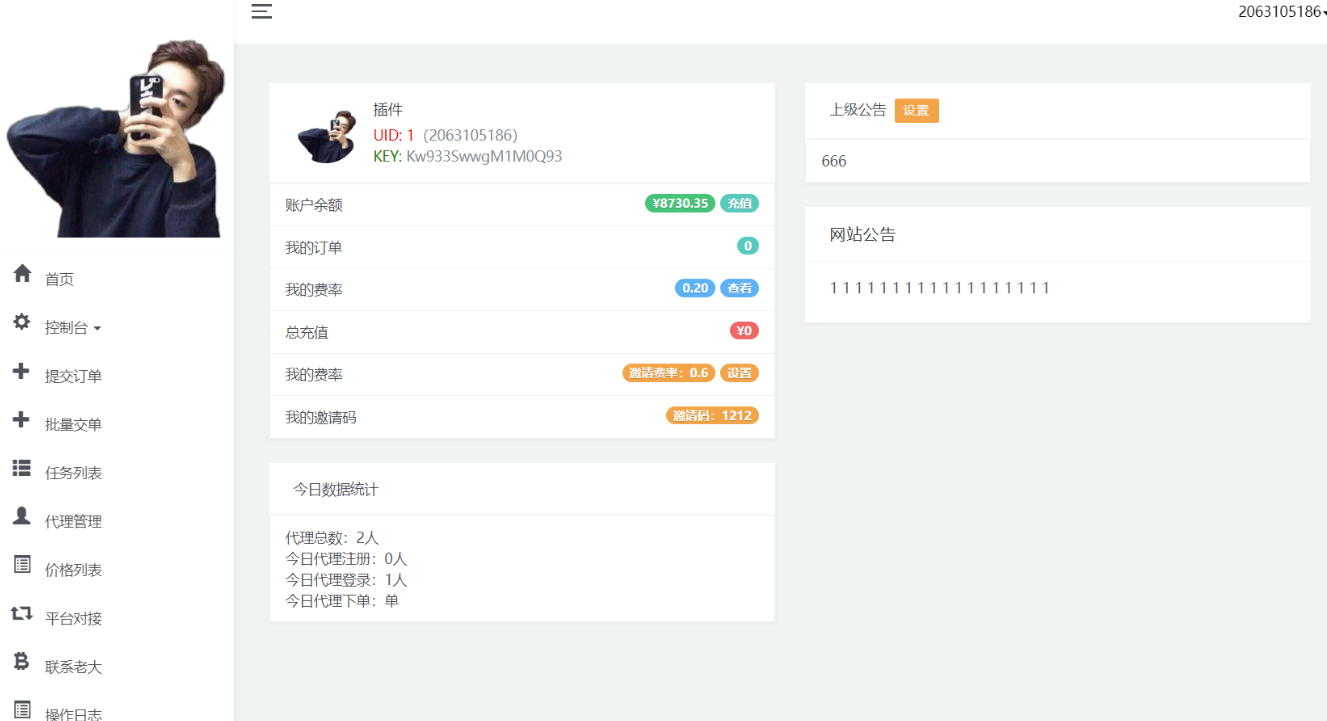Image resolution: width=1327 pixels, height=721 pixels.
Task: Open 操作日志 in the sidebar
Action: 73,714
